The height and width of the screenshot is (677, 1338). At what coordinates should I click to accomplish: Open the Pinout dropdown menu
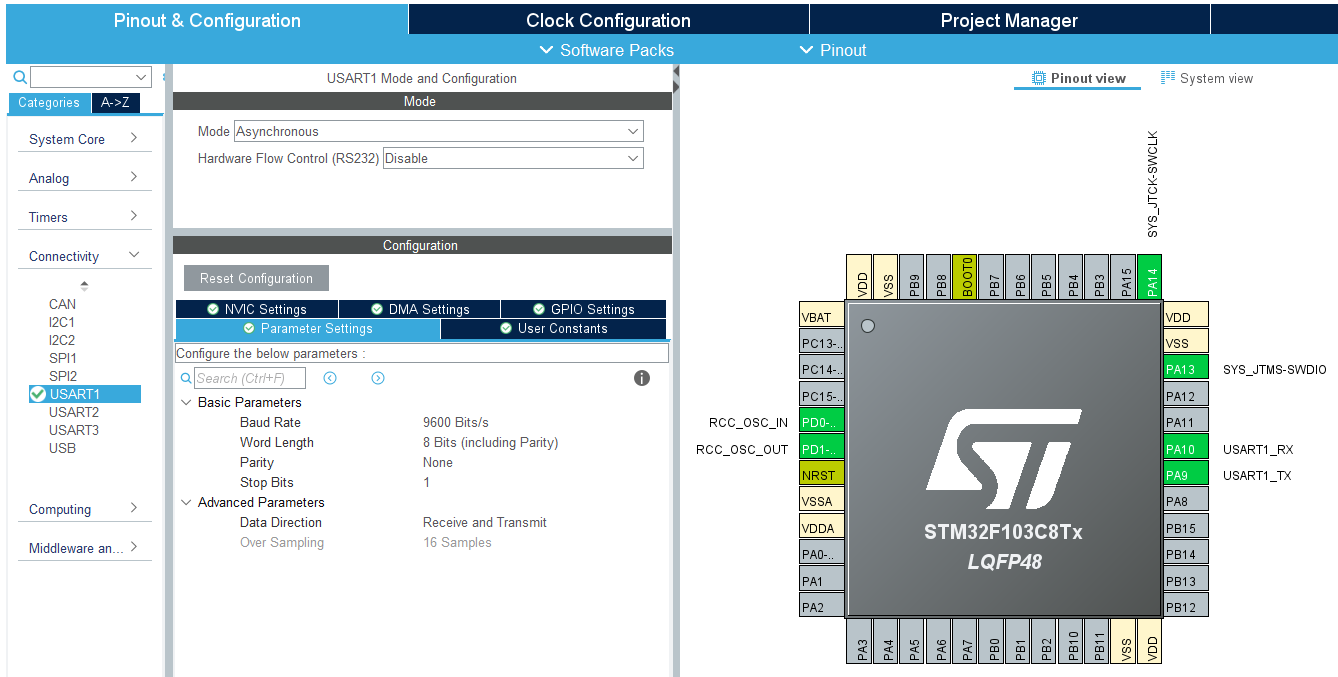pyautogui.click(x=833, y=50)
